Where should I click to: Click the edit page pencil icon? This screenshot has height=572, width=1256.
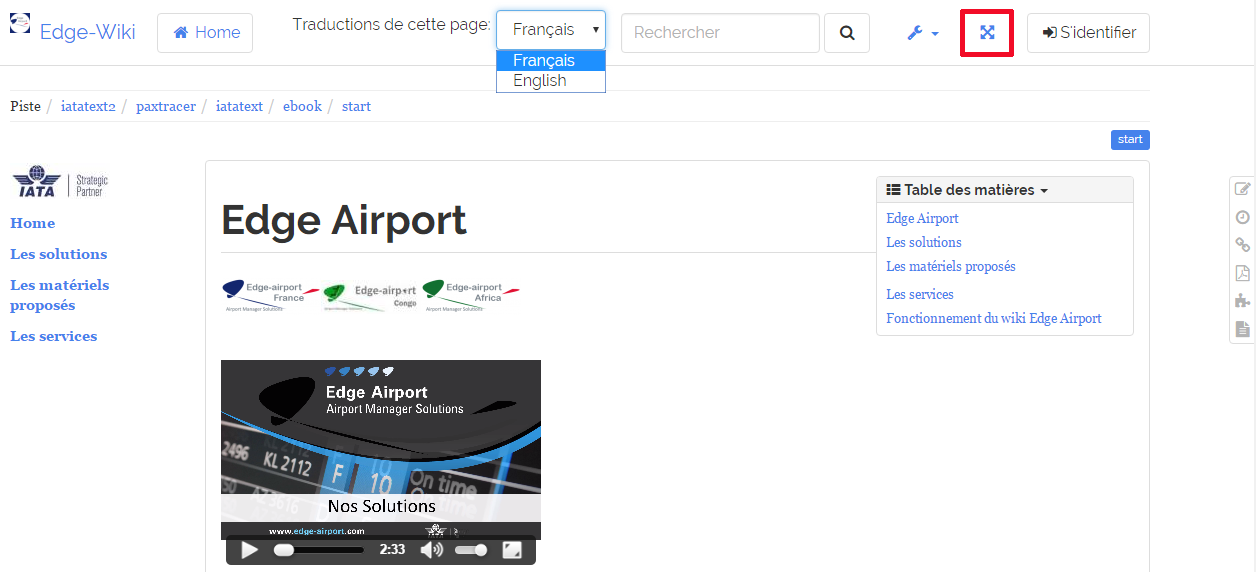tap(1242, 189)
